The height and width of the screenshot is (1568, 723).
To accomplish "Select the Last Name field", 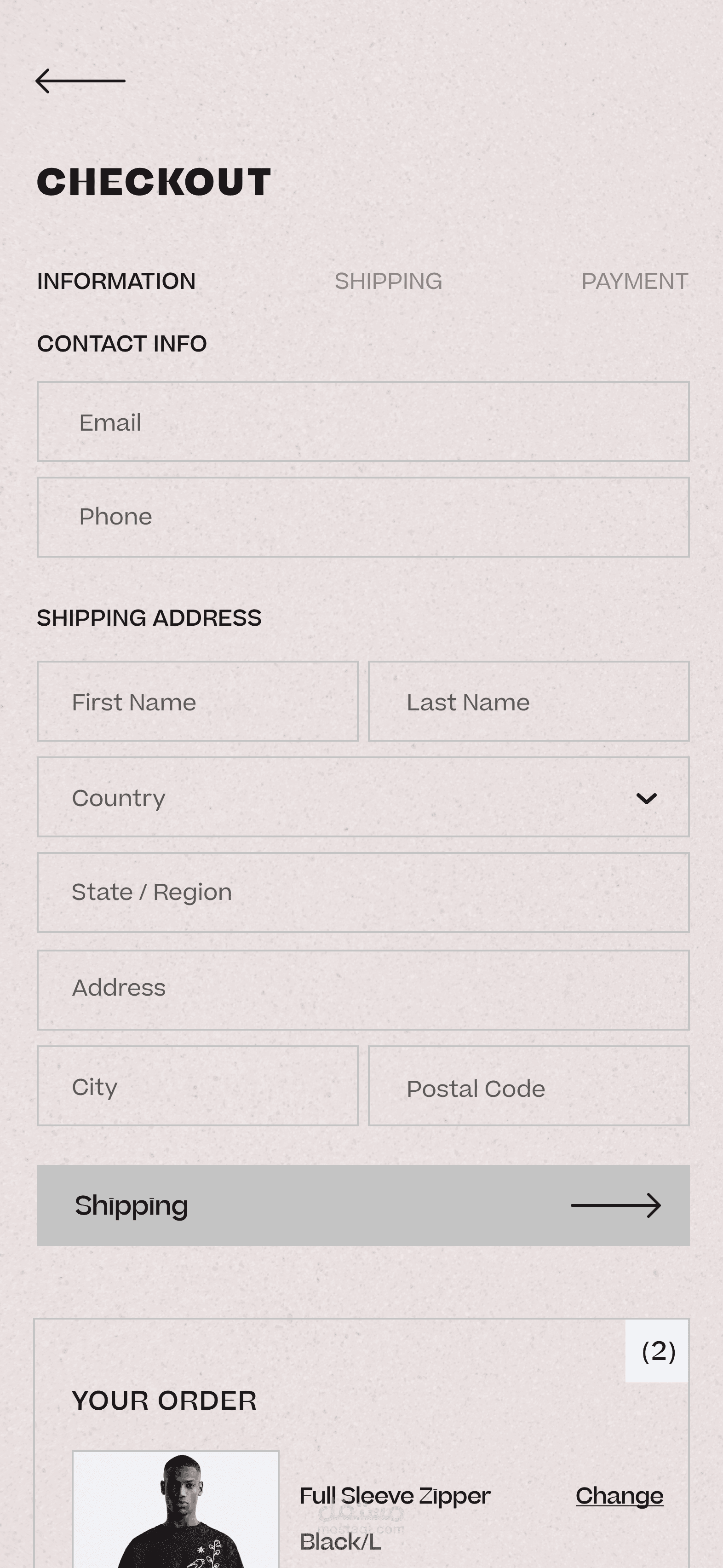I will (529, 701).
